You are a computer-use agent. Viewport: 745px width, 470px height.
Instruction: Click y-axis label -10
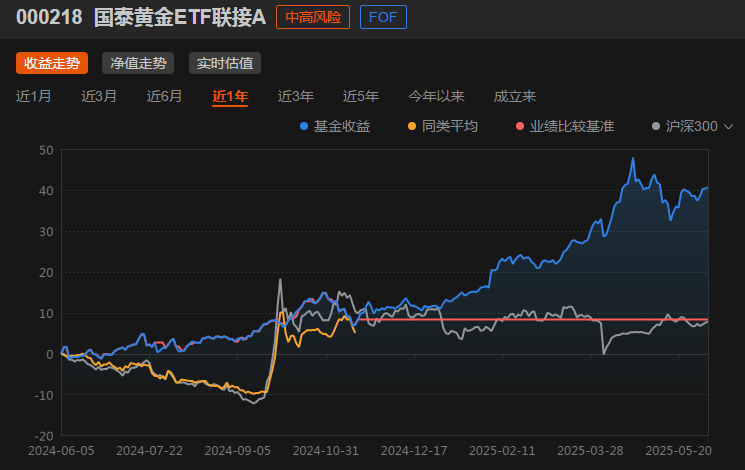point(44,395)
